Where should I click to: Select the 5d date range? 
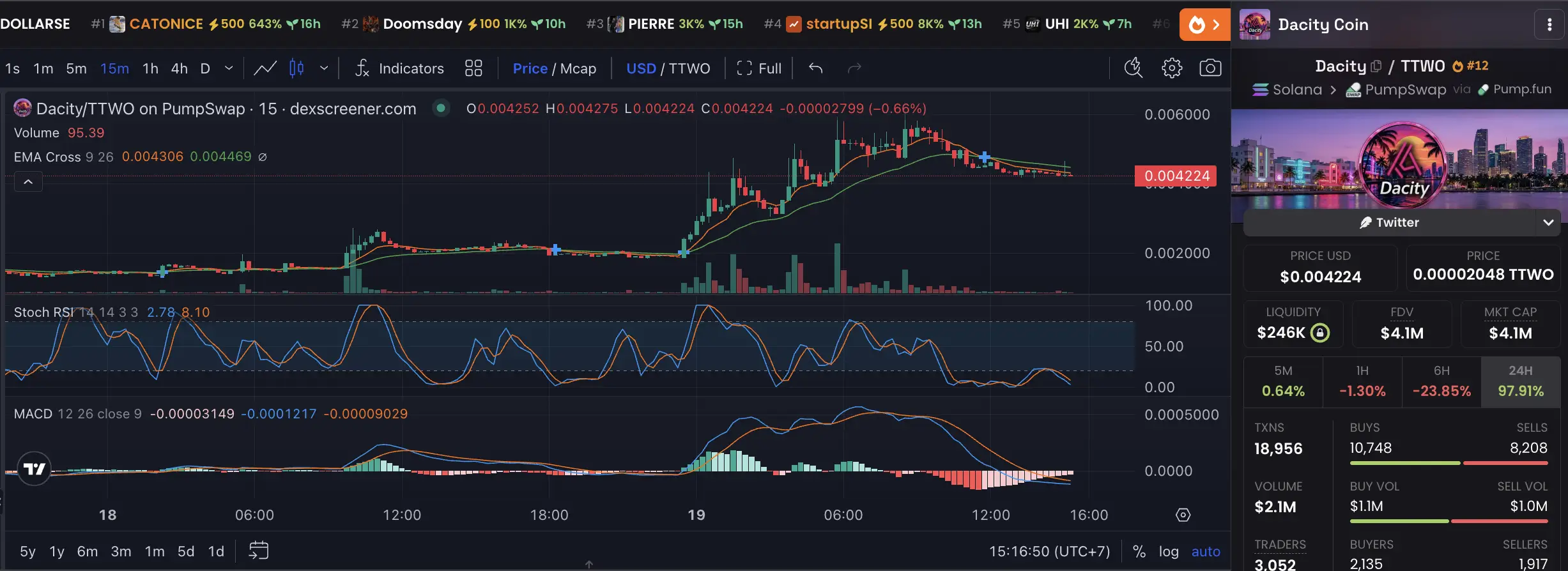pos(186,551)
